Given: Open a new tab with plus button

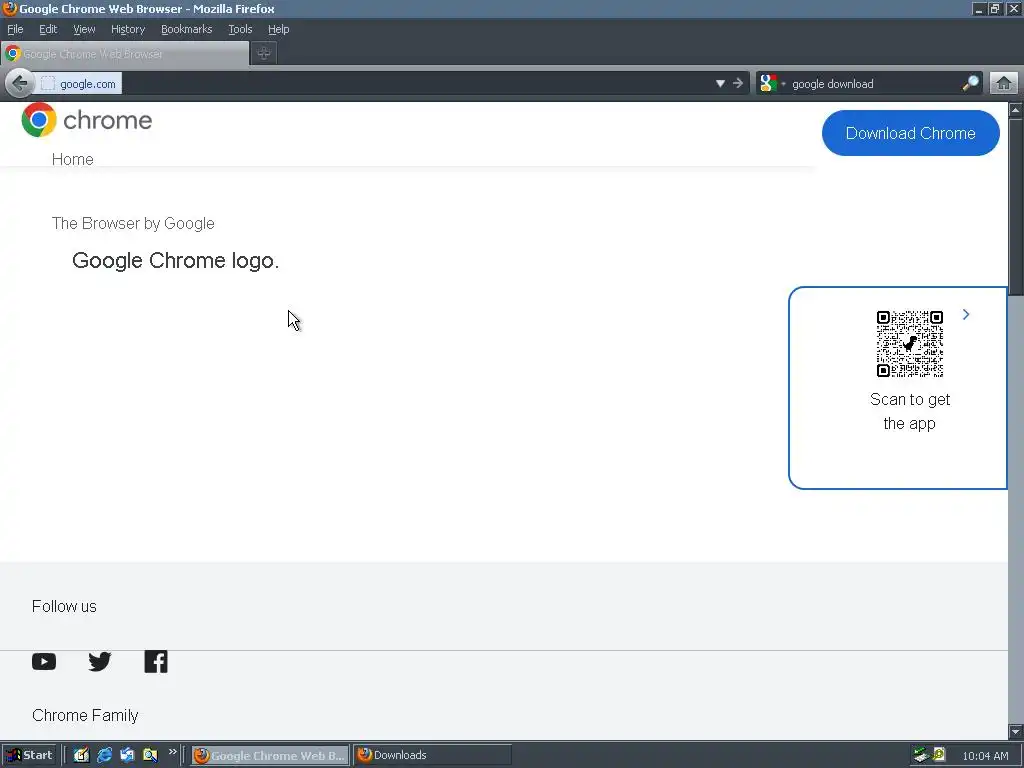Looking at the screenshot, I should (264, 54).
